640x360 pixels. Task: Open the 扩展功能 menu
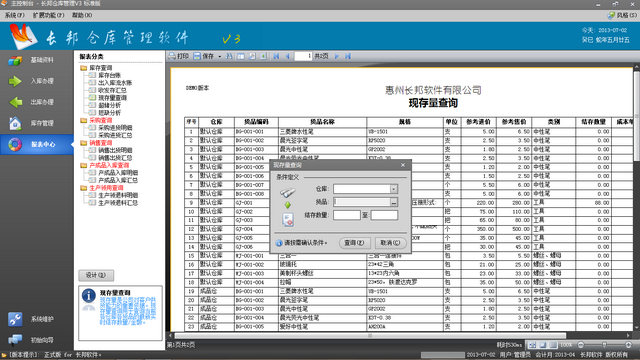(x=48, y=15)
